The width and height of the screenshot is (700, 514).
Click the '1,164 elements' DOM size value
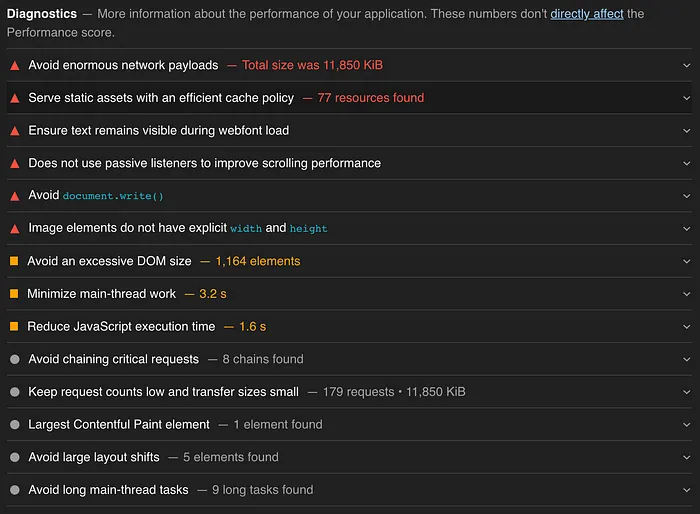tap(257, 261)
